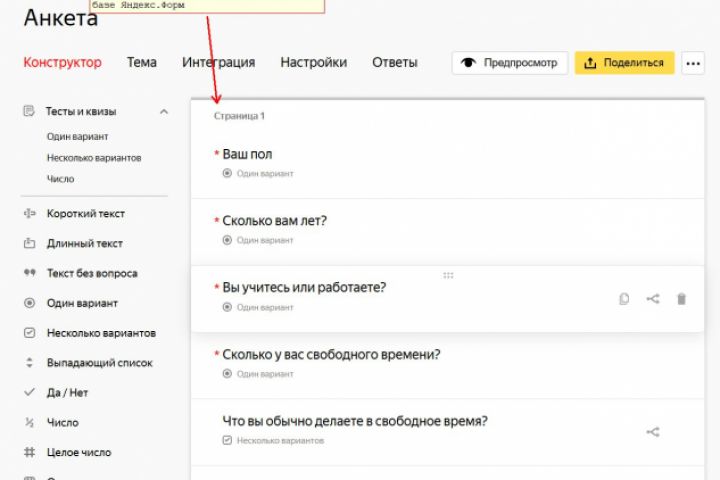Open the 'Настройки' tab
Viewport: 720px width, 480px height.
click(x=313, y=62)
